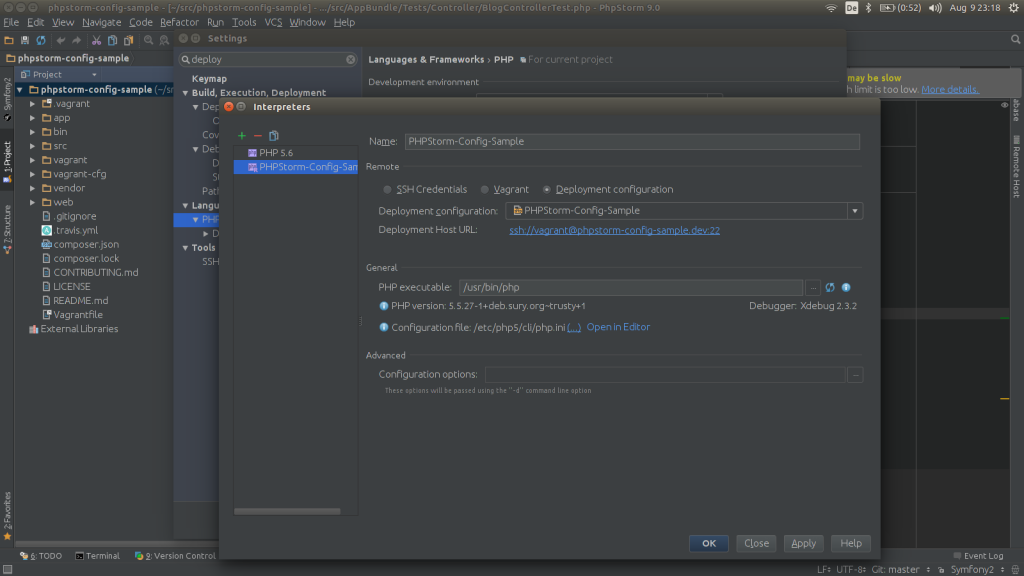Click the Redo toolbar icon
1024x576 pixels.
(x=76, y=40)
